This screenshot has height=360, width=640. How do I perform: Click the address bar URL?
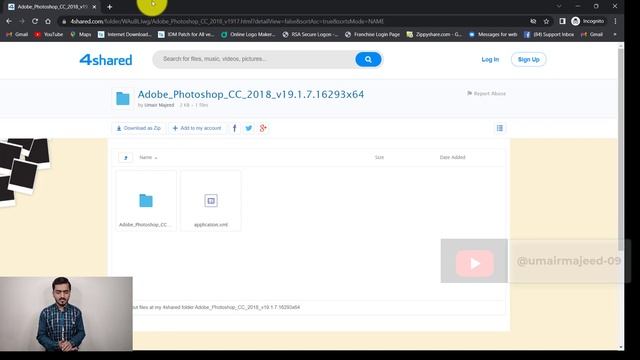(x=227, y=21)
